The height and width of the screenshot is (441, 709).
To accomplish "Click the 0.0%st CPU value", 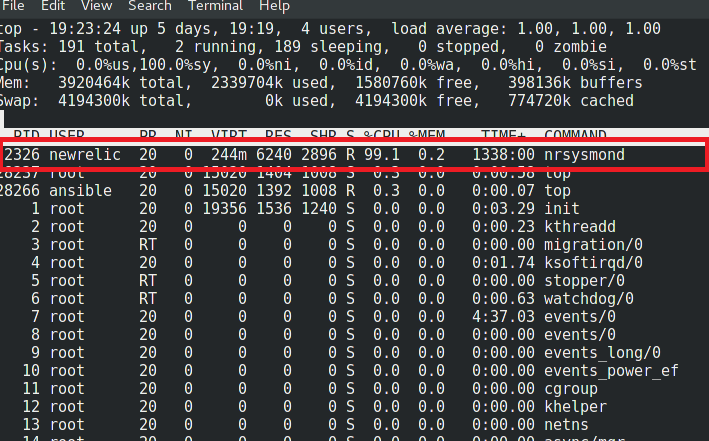I will point(670,65).
